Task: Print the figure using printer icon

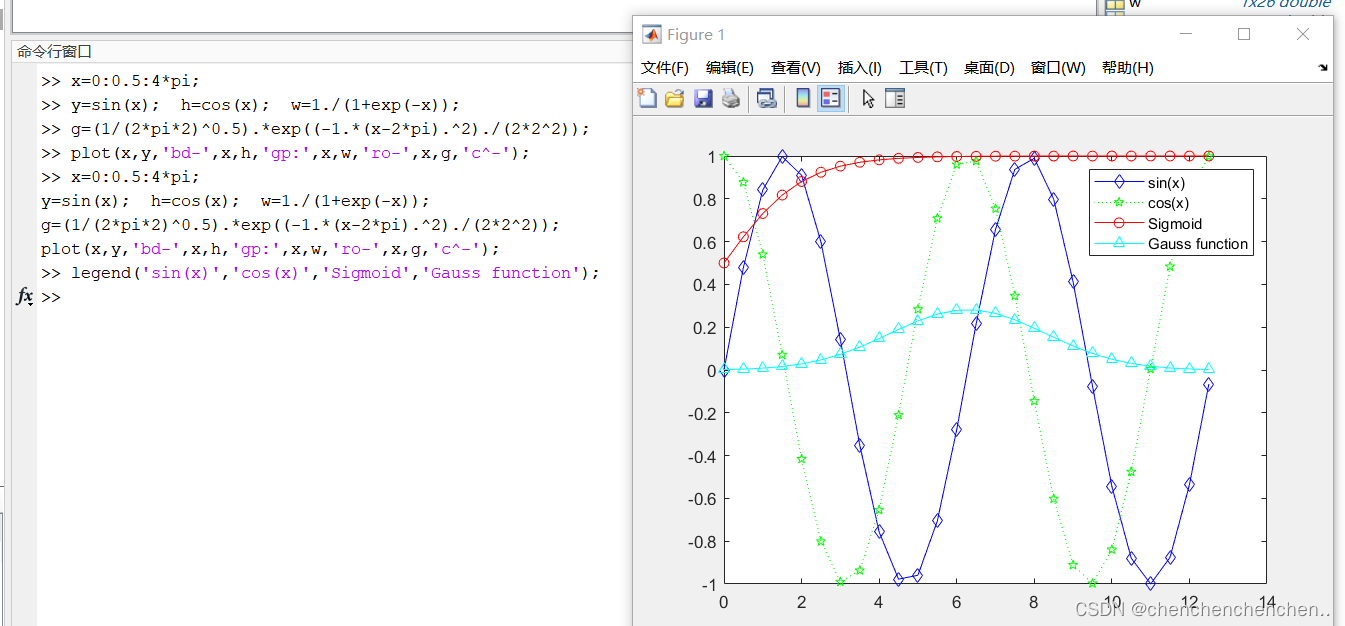Action: point(731,98)
